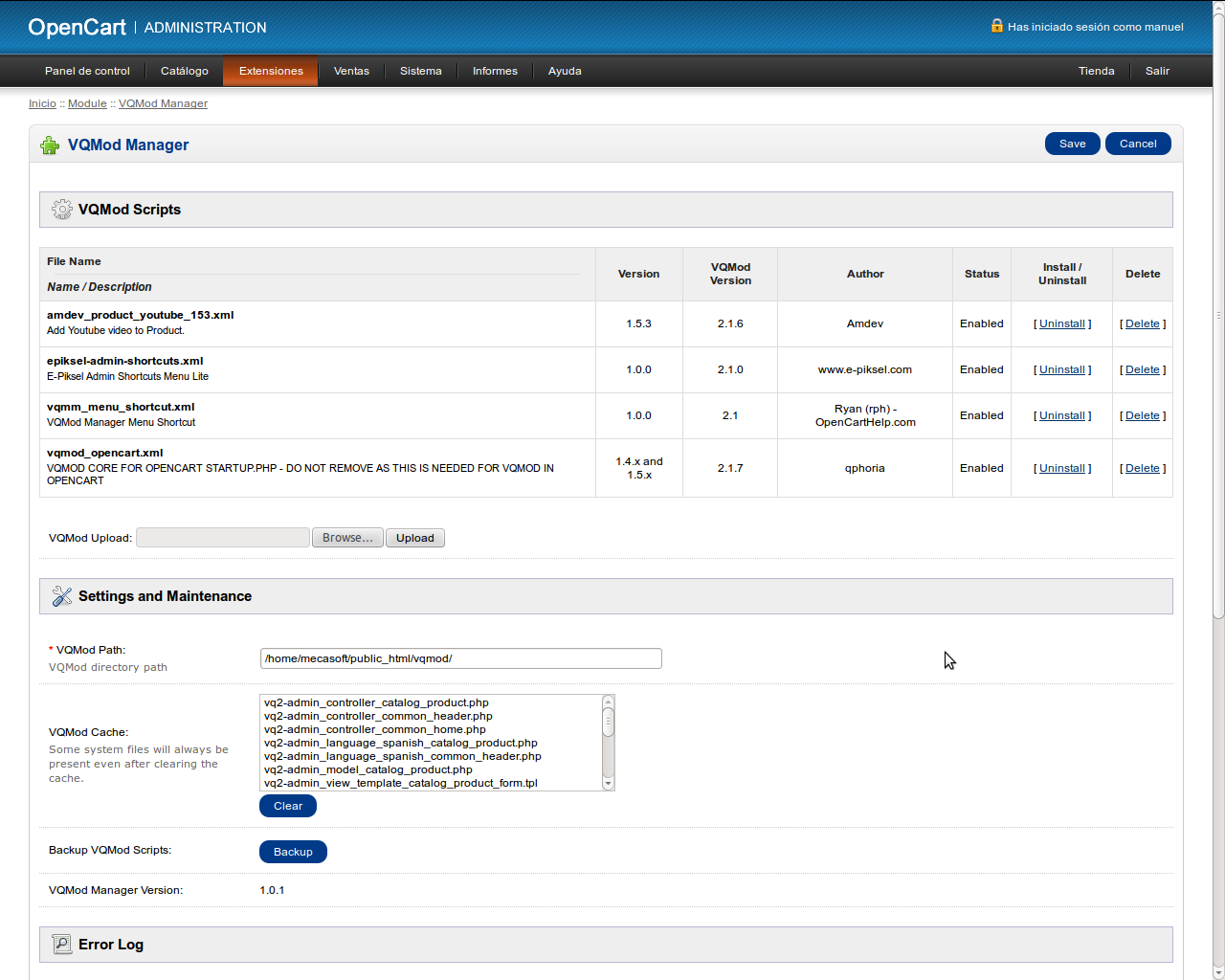Cancel the VQMod Manager changes

click(1138, 144)
